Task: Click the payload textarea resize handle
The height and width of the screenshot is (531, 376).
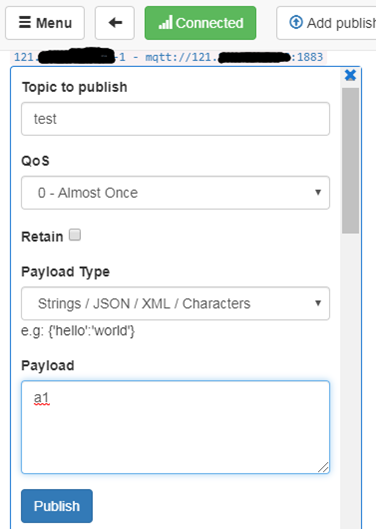Action: (323, 467)
